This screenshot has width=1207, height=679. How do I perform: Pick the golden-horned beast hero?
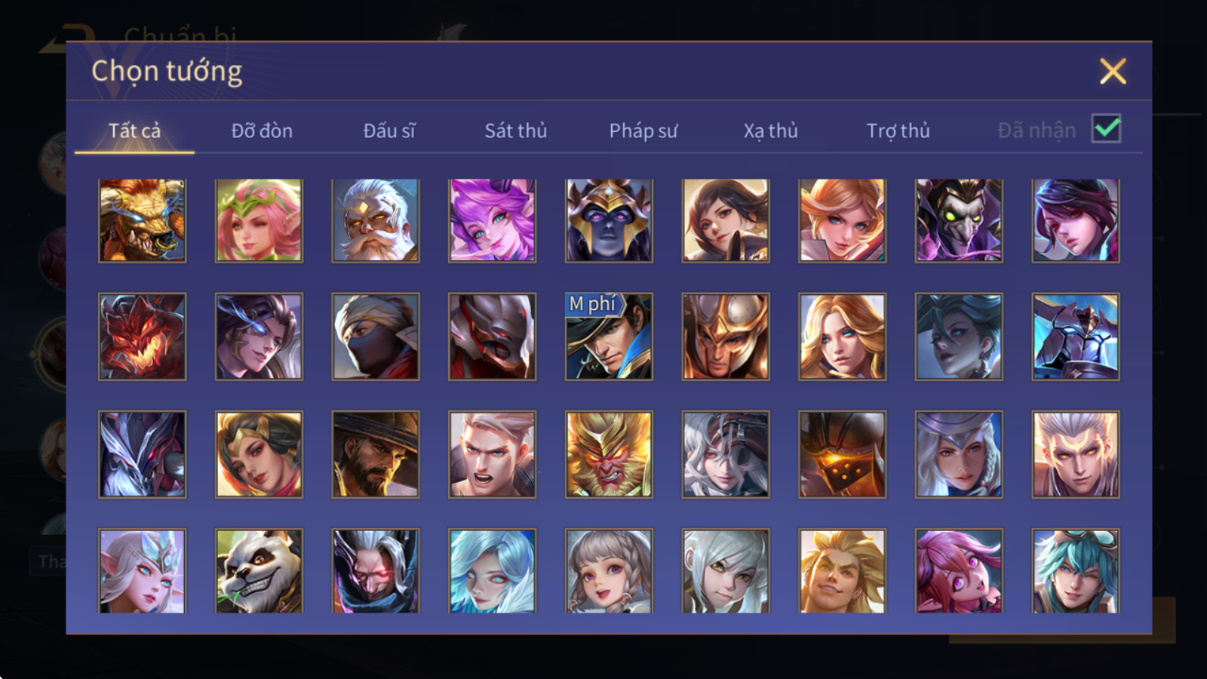click(x=142, y=220)
